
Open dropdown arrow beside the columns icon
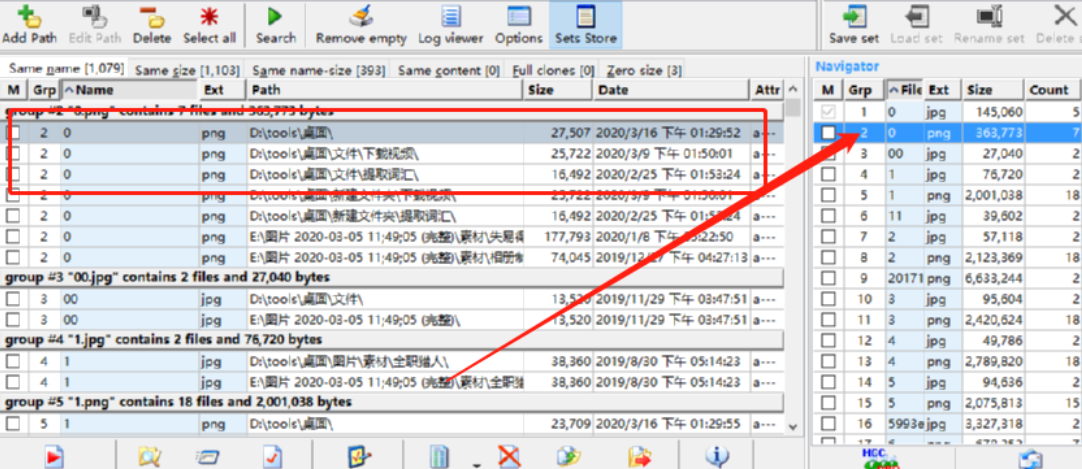pos(476,465)
